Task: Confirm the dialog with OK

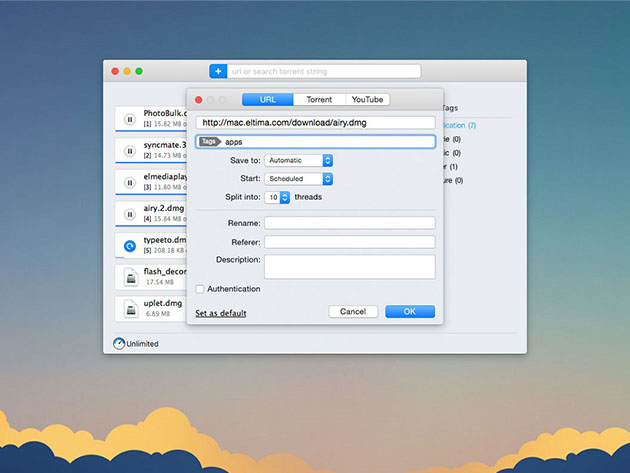Action: [410, 312]
